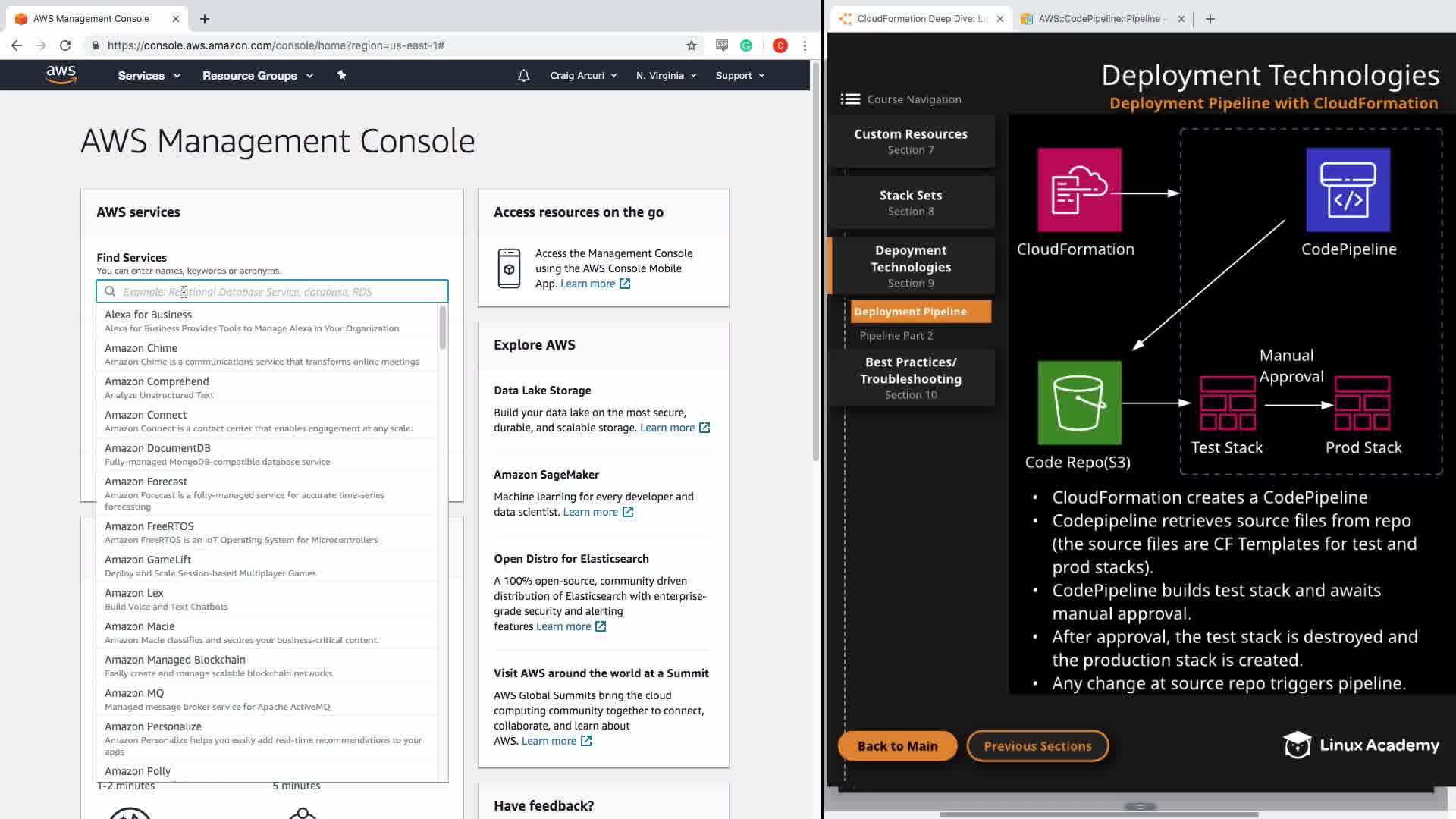The height and width of the screenshot is (819, 1456).
Task: Click the Code Repo S3 bucket icon
Action: 1079,403
